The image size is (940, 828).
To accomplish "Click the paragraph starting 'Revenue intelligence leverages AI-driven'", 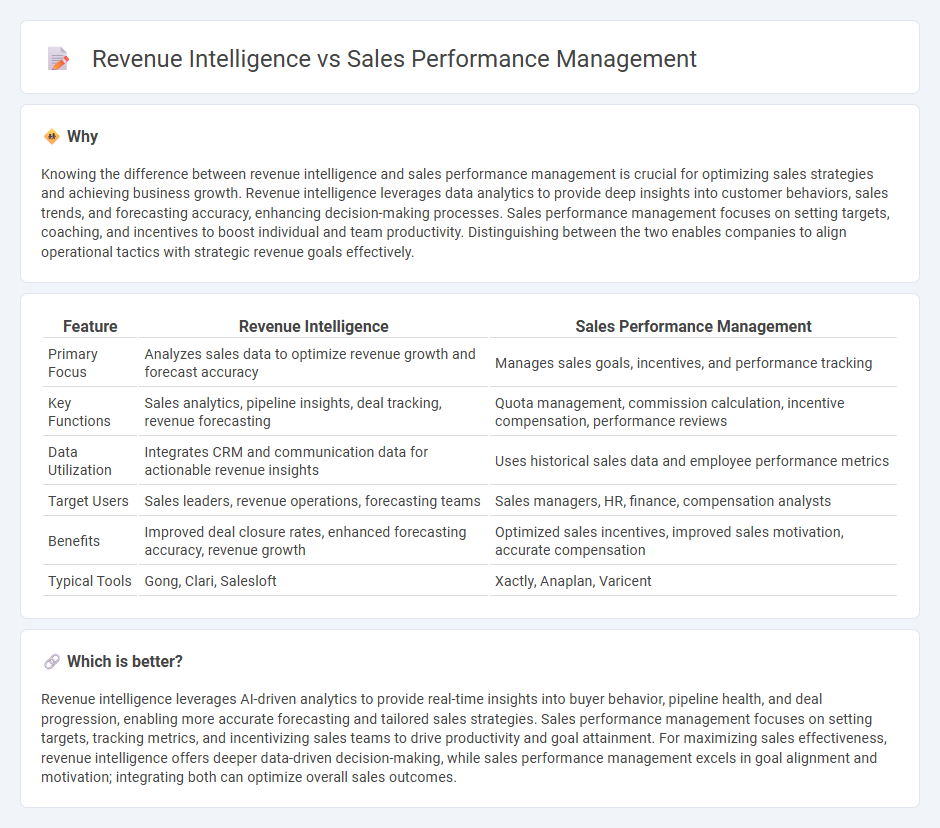I will coord(464,738).
